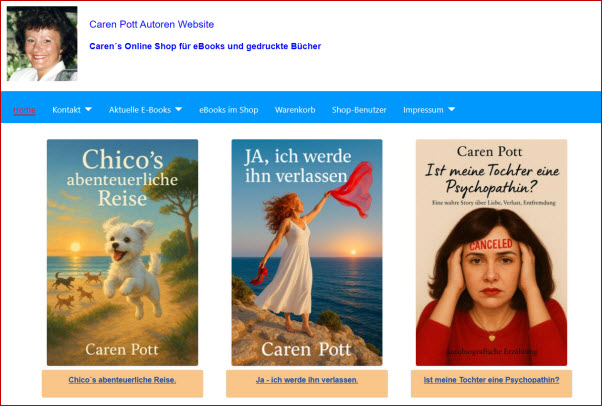Expand the Kontakt dropdown arrow
Image resolution: width=602 pixels, height=406 pixels.
click(88, 110)
